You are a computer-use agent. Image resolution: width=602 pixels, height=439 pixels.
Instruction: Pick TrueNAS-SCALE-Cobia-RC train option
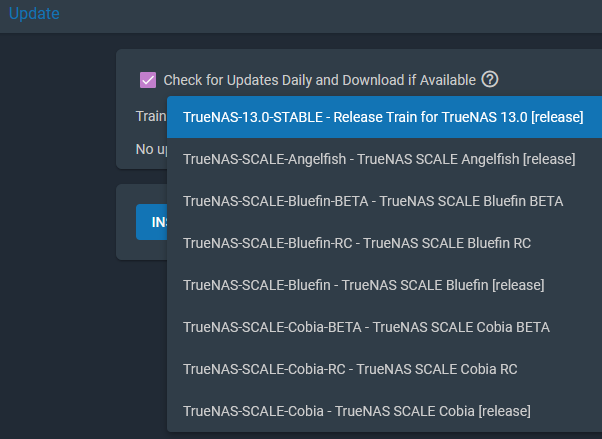click(x=384, y=369)
